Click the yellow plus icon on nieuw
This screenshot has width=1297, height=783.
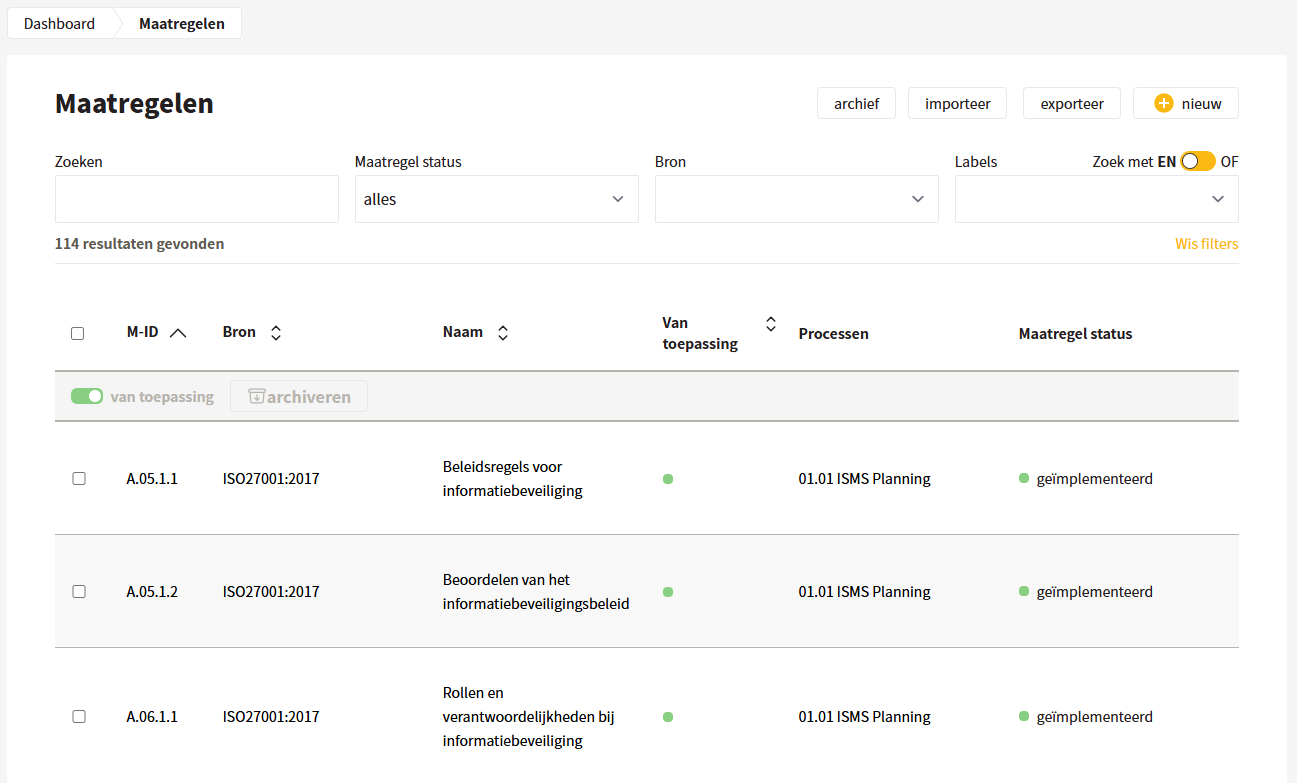tap(1163, 103)
